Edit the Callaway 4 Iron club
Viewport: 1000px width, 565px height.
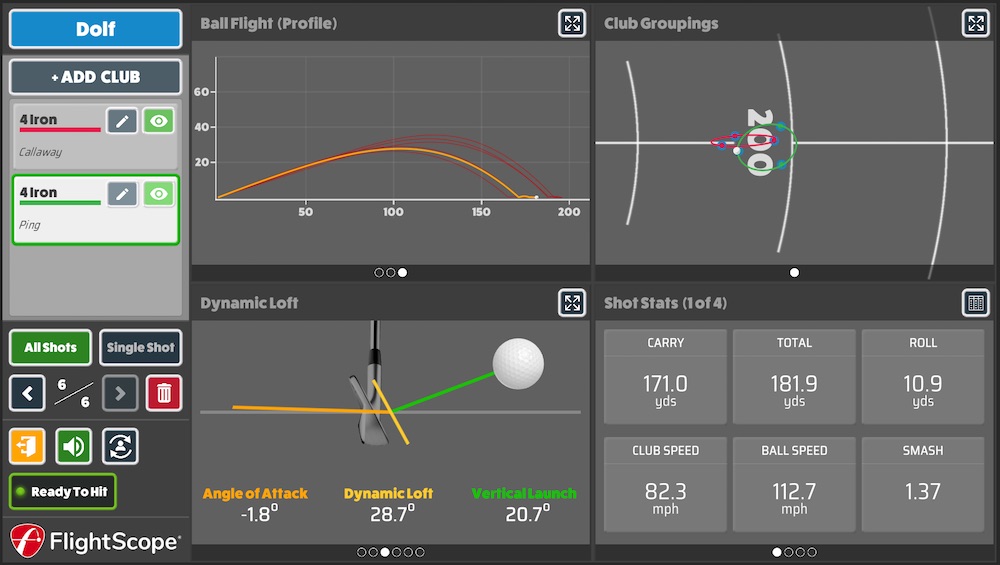[x=122, y=121]
